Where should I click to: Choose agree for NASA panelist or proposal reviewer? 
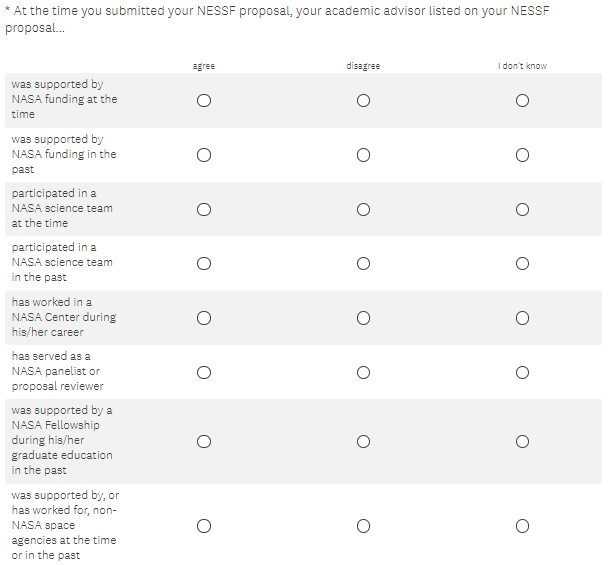(204, 372)
